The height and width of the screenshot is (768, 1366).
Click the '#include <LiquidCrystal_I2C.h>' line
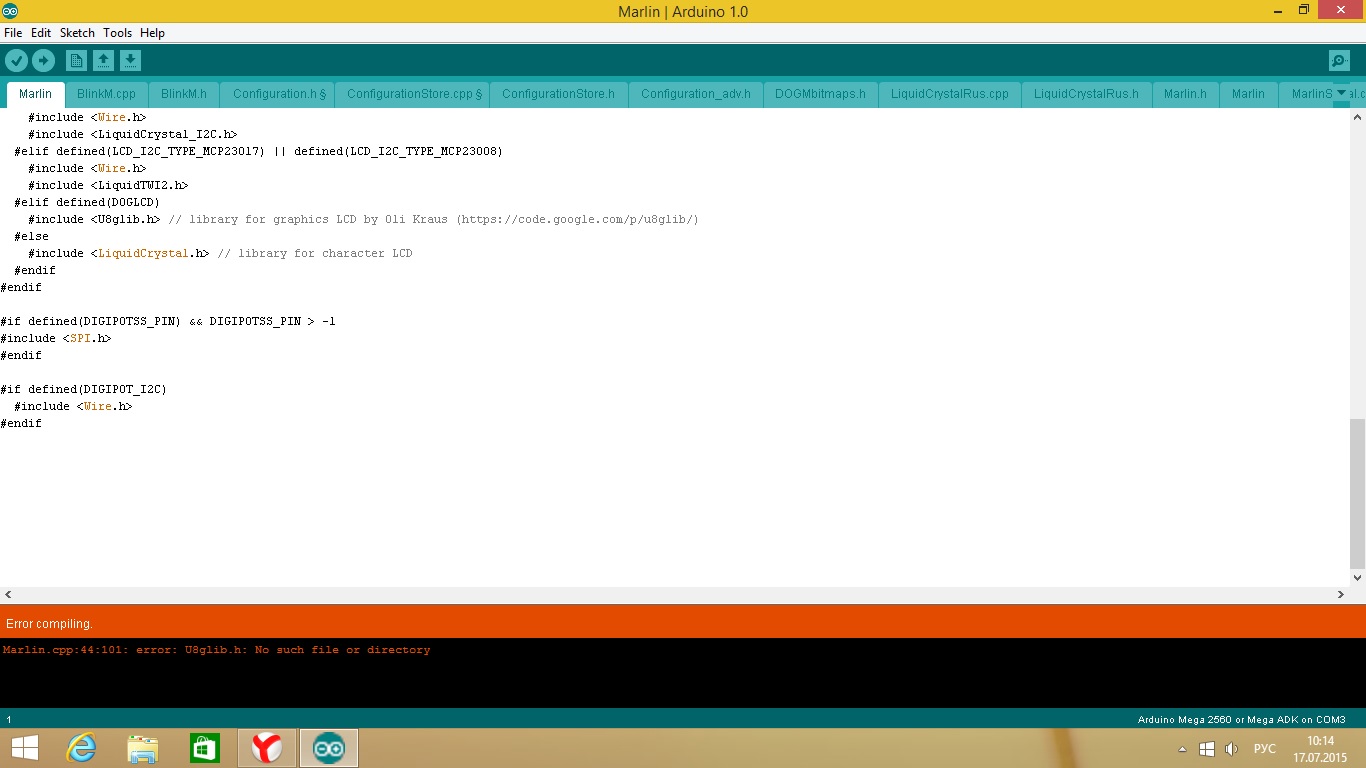click(132, 134)
